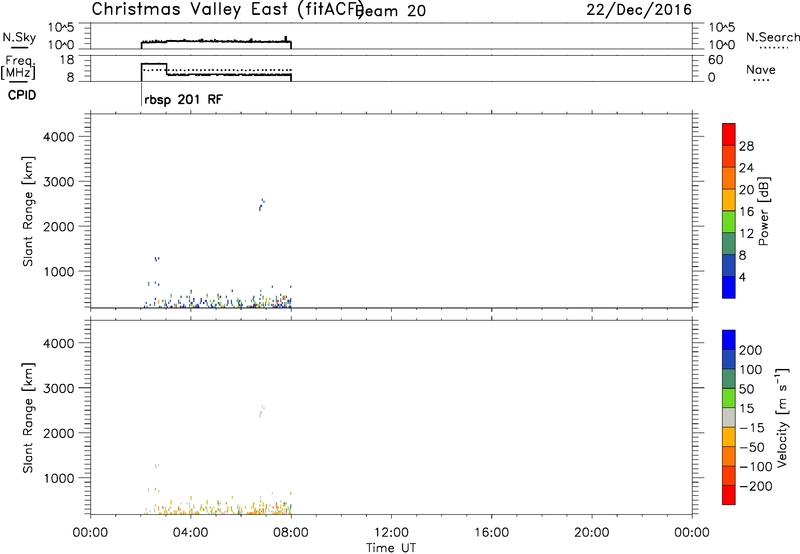Click the "Beam 20" label in the title
Image resolution: width=800 pixels, height=554 pixels.
(x=390, y=10)
